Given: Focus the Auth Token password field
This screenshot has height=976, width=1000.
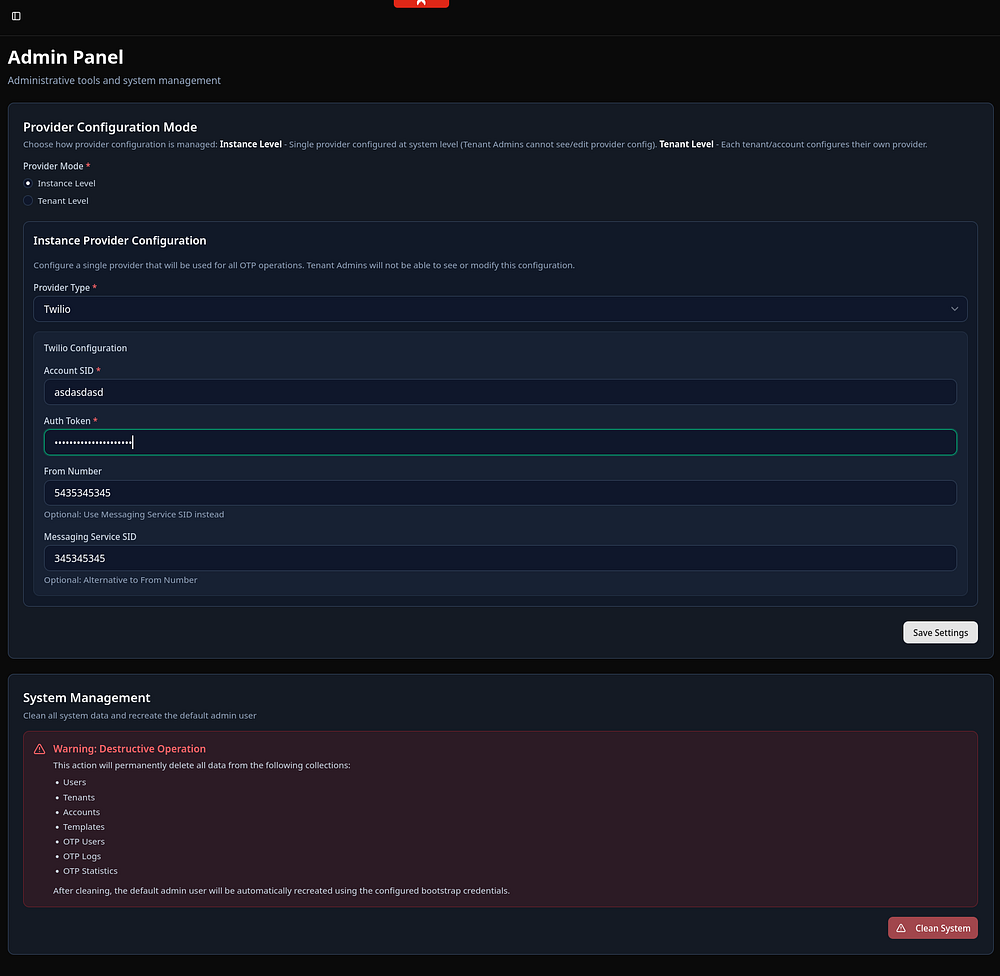Looking at the screenshot, I should click(500, 442).
